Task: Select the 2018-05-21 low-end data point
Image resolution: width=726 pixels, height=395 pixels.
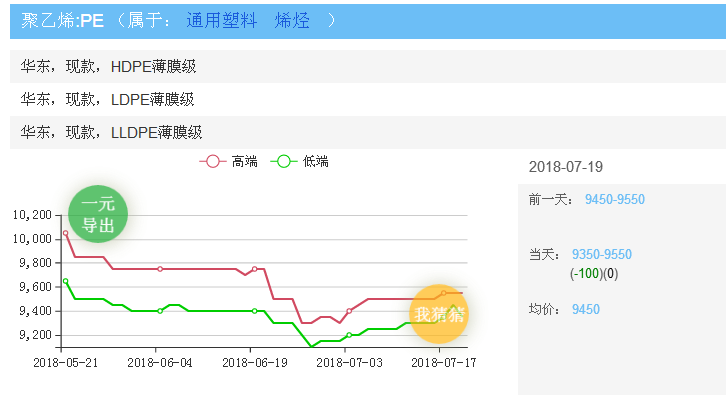Action: [65, 281]
